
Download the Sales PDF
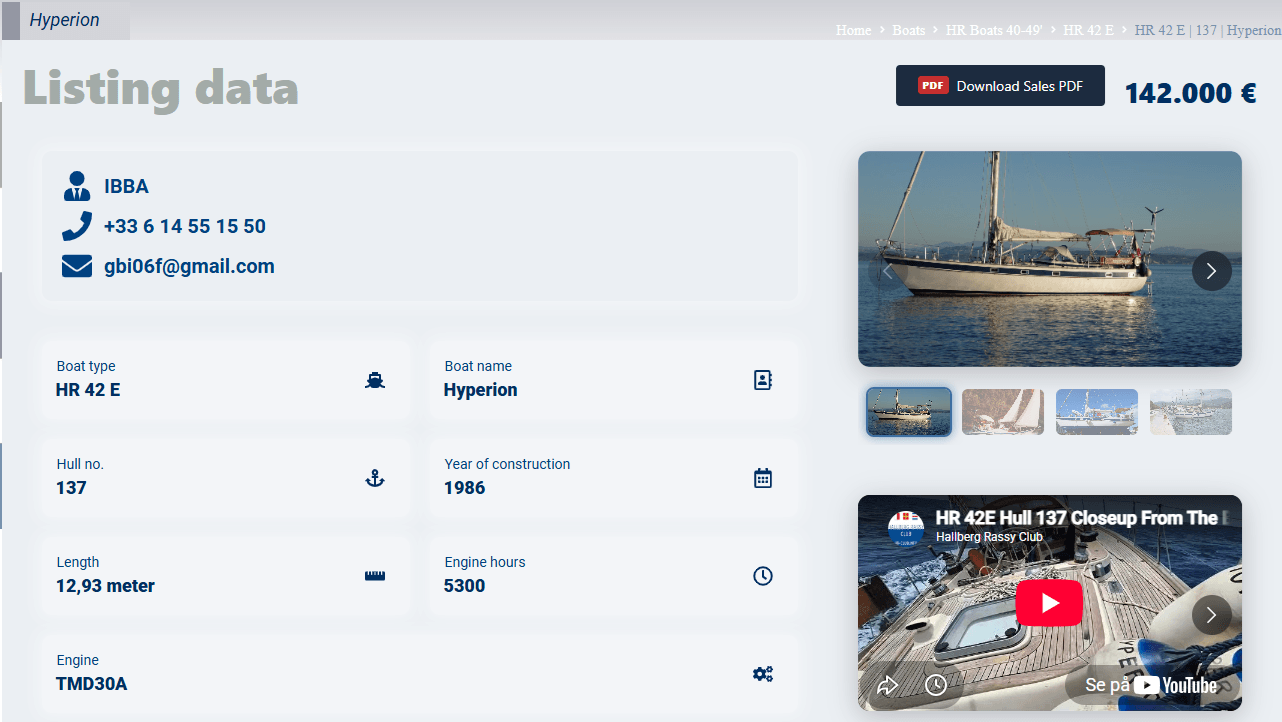point(1000,86)
